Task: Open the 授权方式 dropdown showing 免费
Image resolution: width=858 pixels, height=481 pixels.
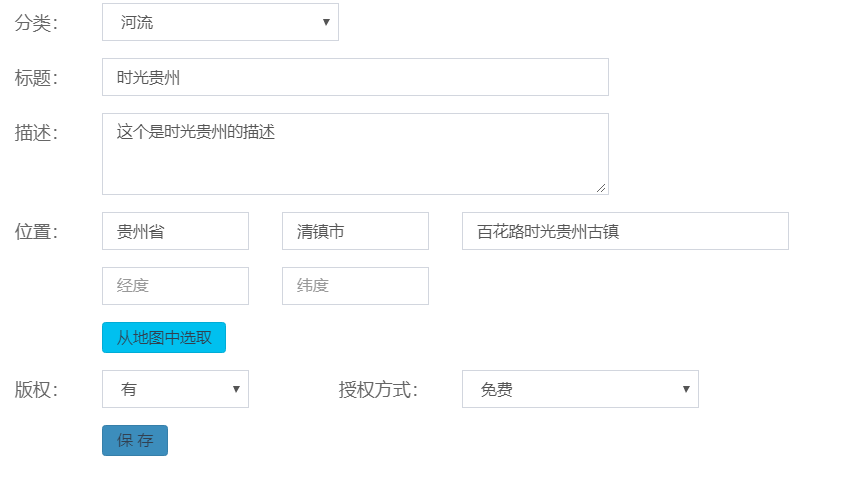Action: tap(580, 389)
